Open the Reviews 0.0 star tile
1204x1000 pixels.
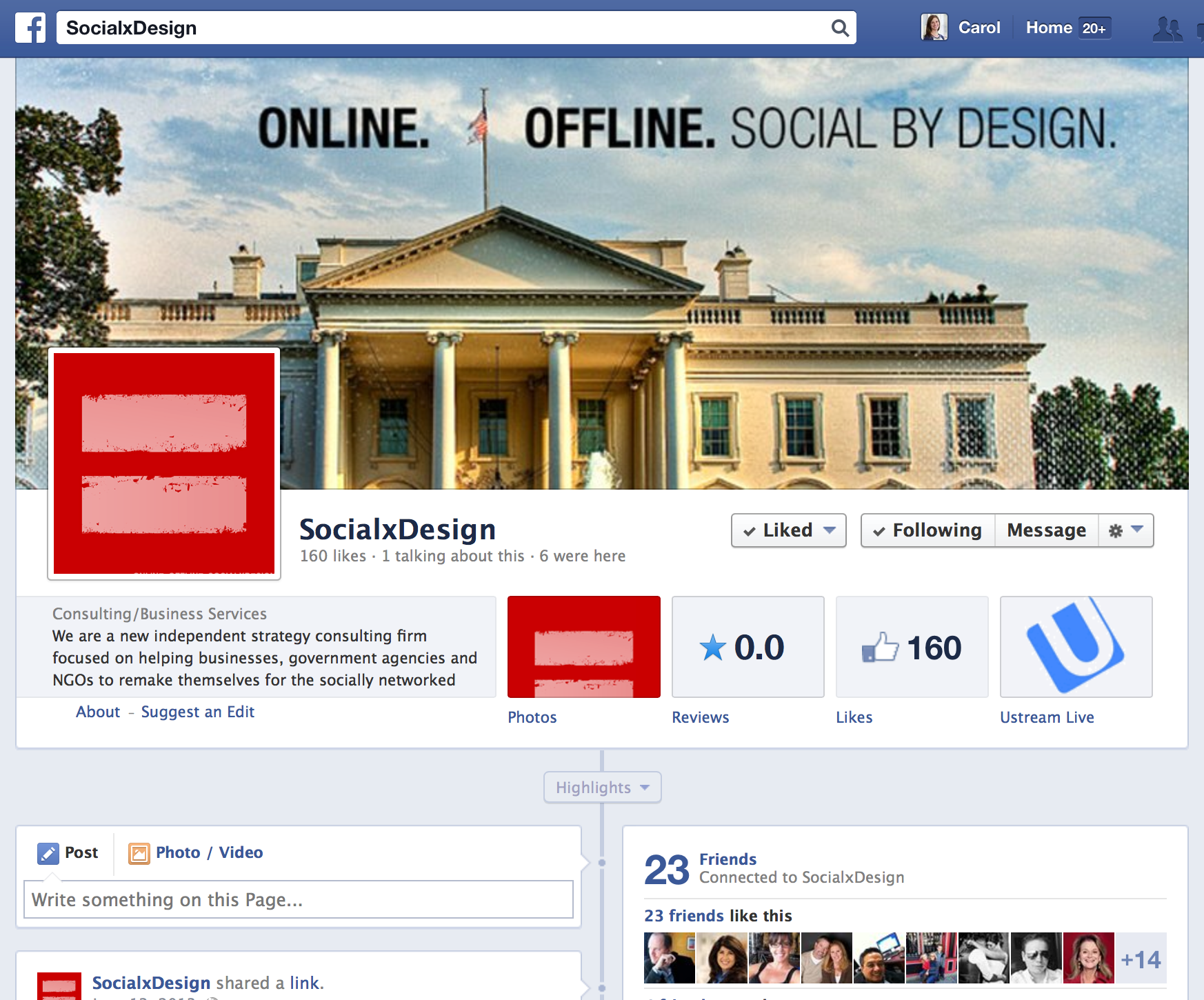coord(748,647)
